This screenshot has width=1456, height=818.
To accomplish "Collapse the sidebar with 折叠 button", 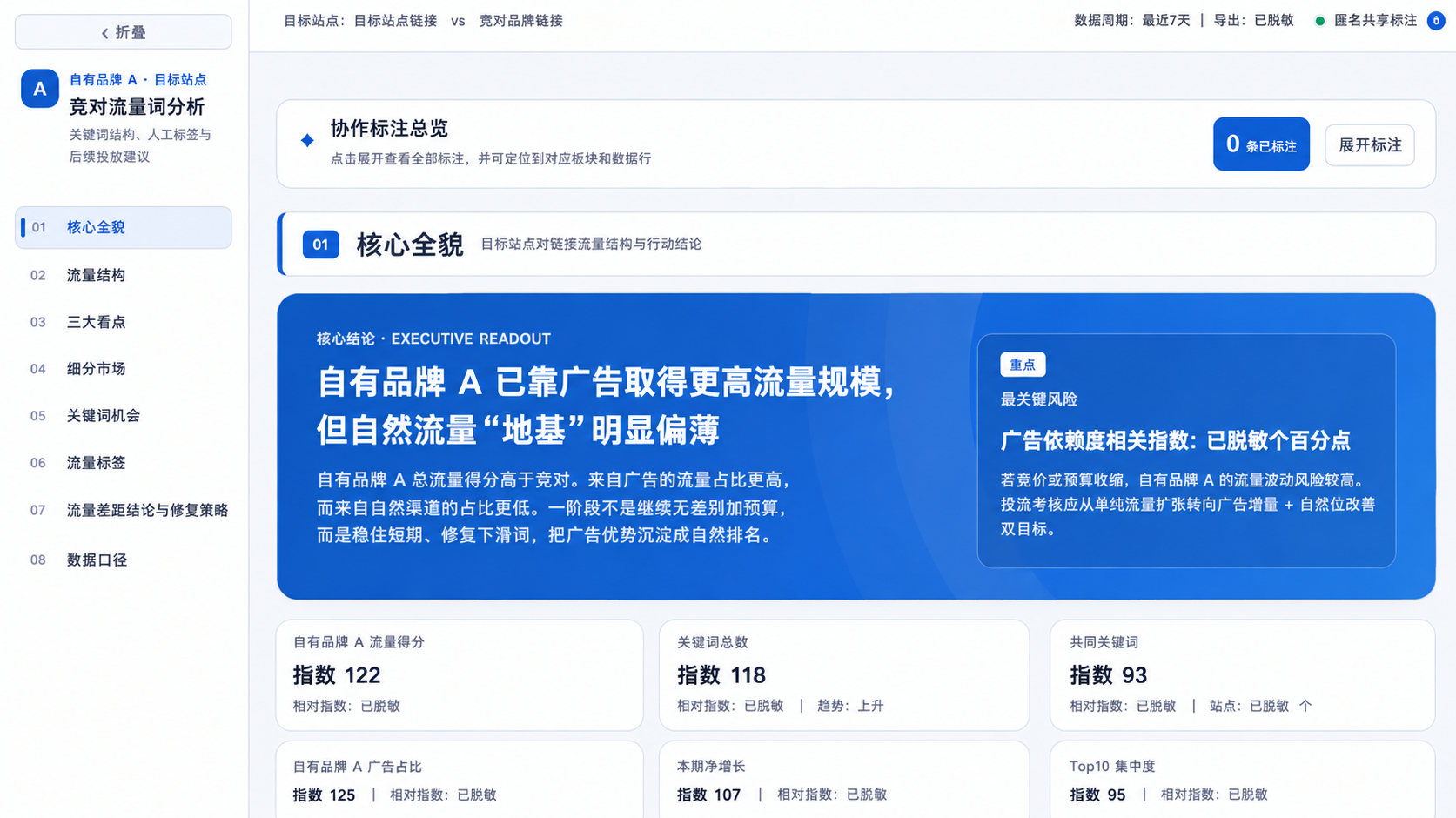I will 124,32.
